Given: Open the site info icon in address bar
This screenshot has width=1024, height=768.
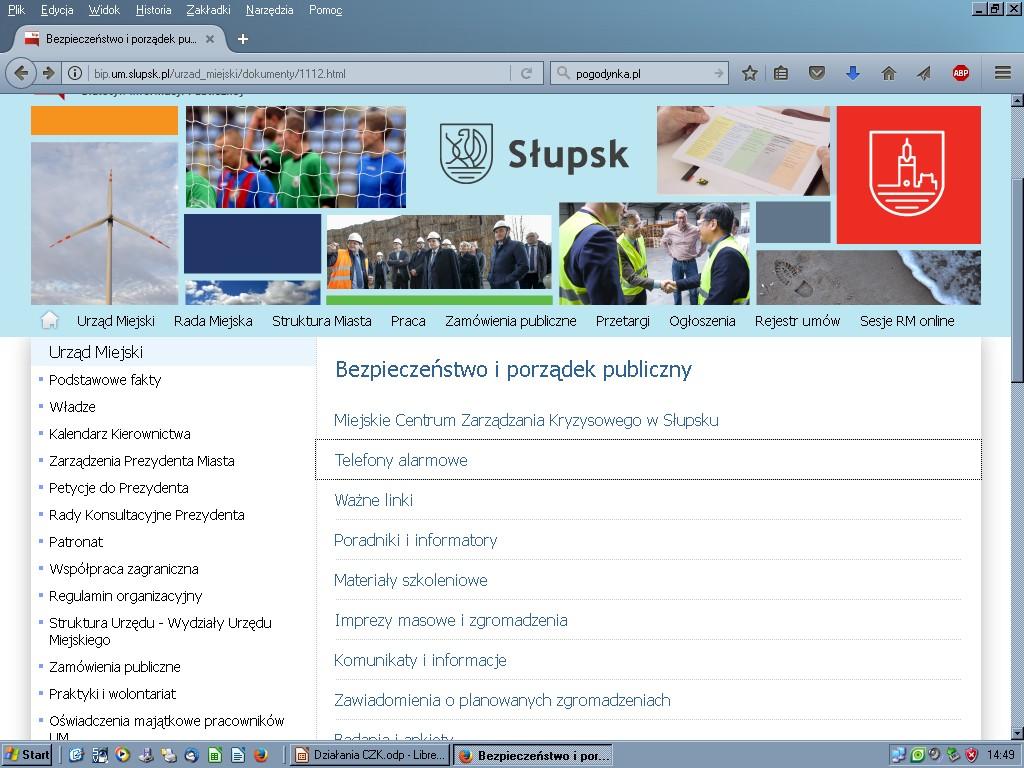Looking at the screenshot, I should pos(75,73).
